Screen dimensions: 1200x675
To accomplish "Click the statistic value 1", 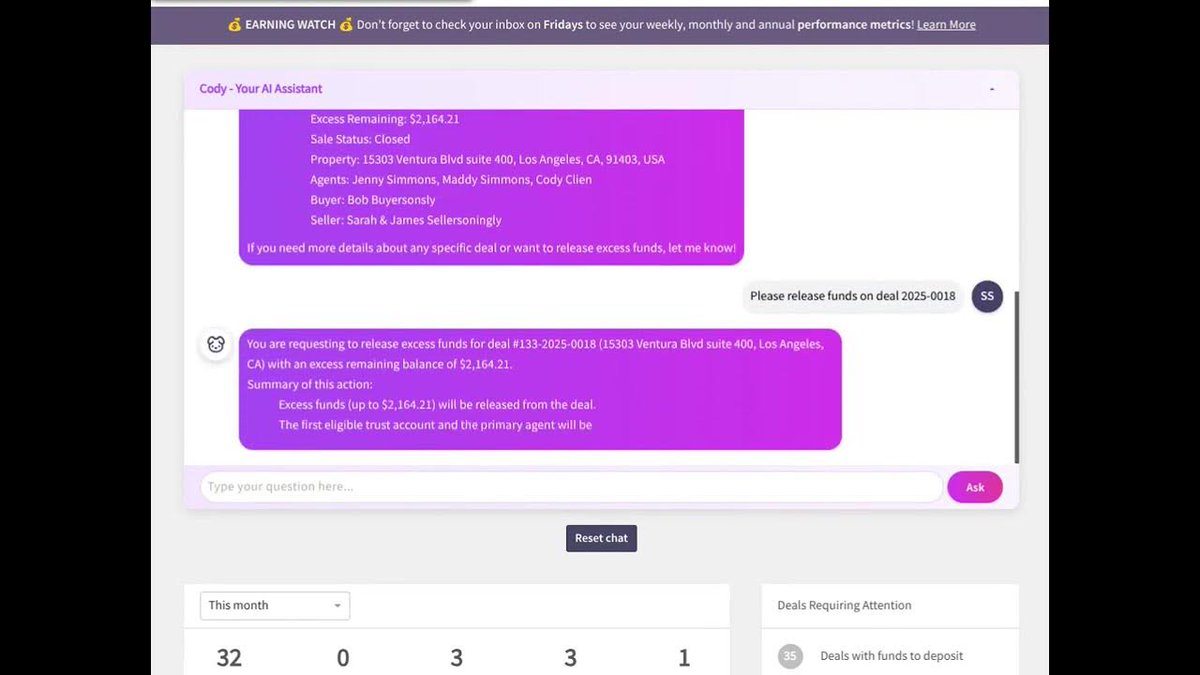I will click(x=684, y=658).
